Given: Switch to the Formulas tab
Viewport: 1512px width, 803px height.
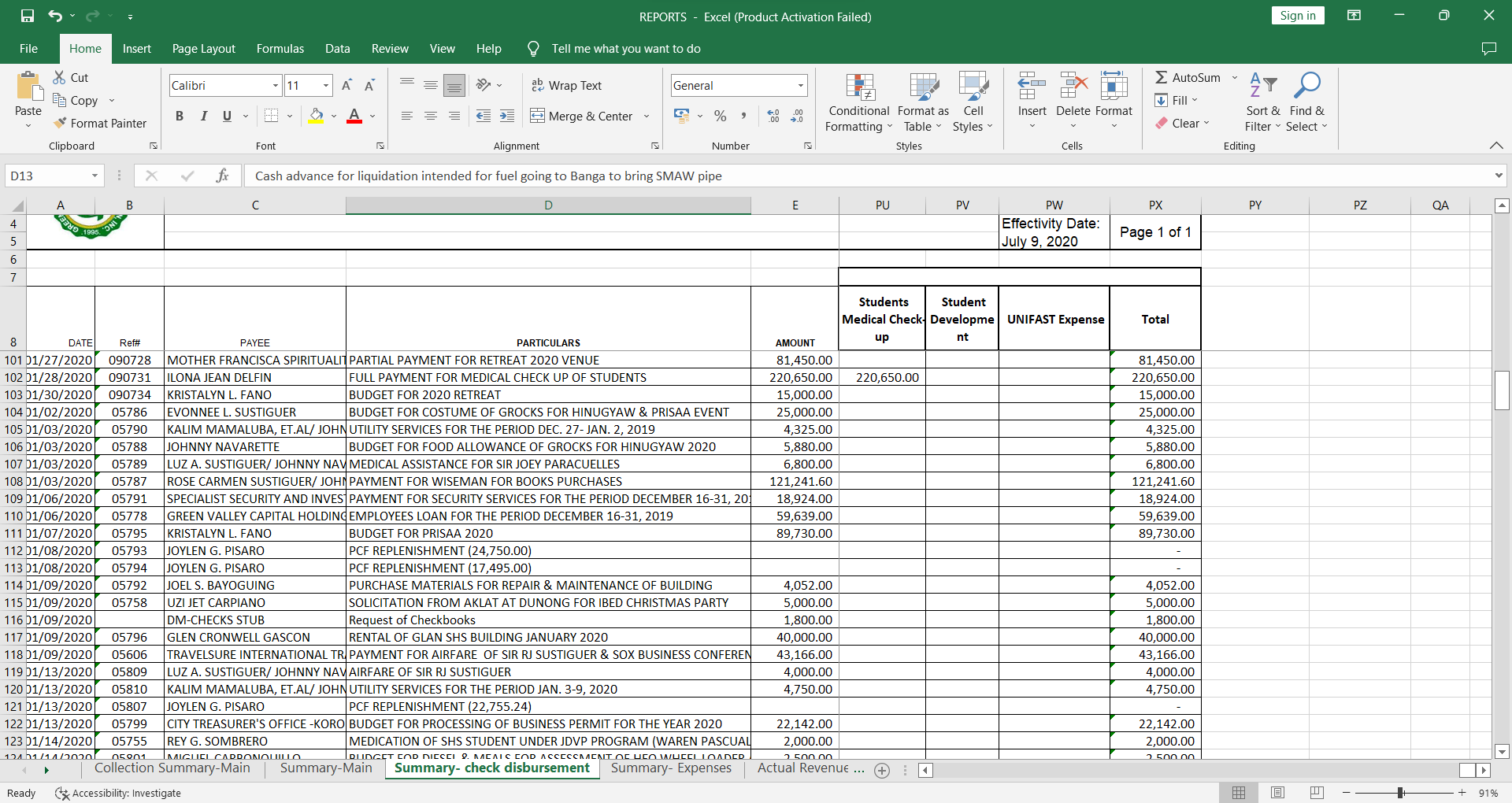Looking at the screenshot, I should point(280,49).
